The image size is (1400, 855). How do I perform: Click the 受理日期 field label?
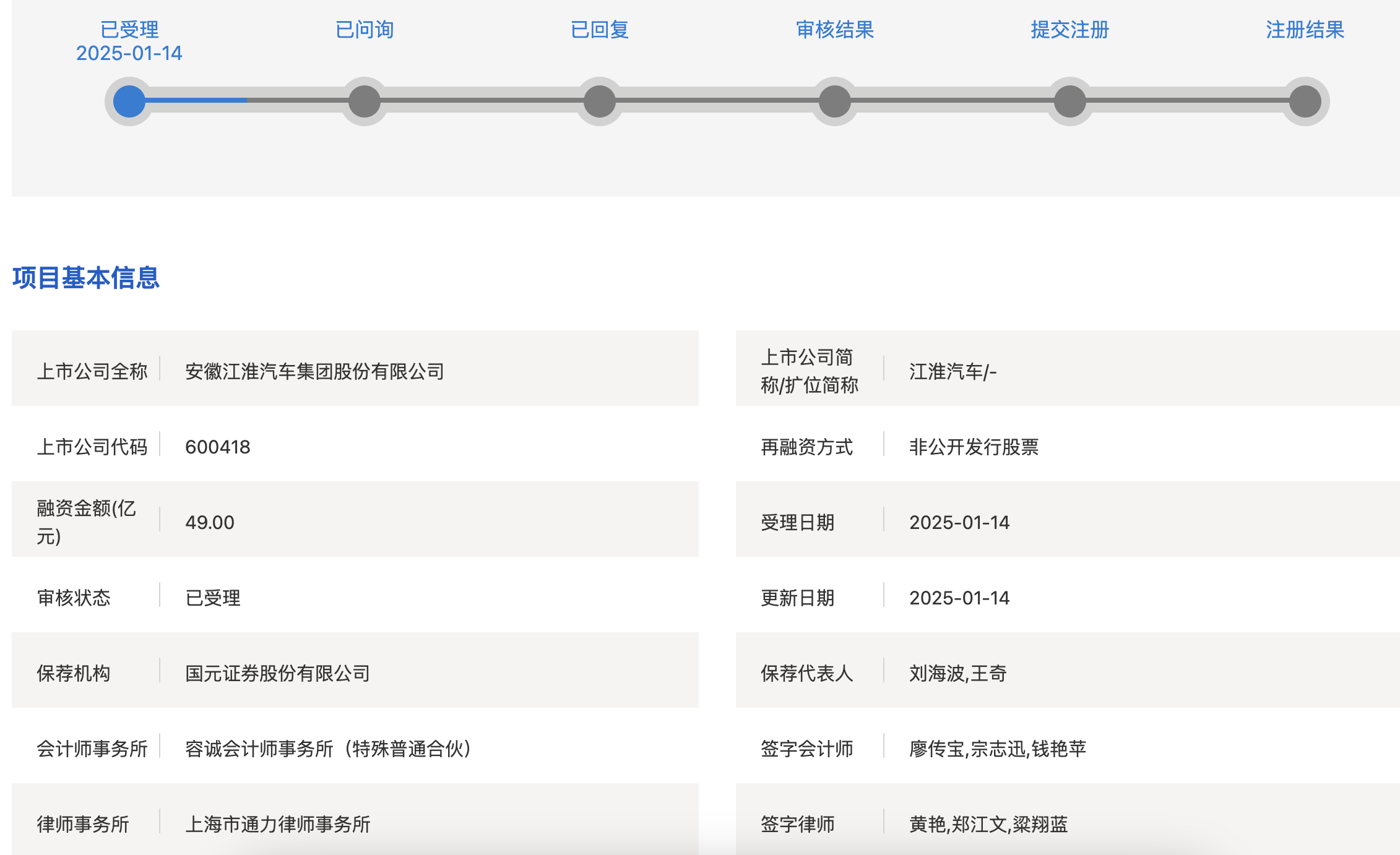click(x=797, y=522)
